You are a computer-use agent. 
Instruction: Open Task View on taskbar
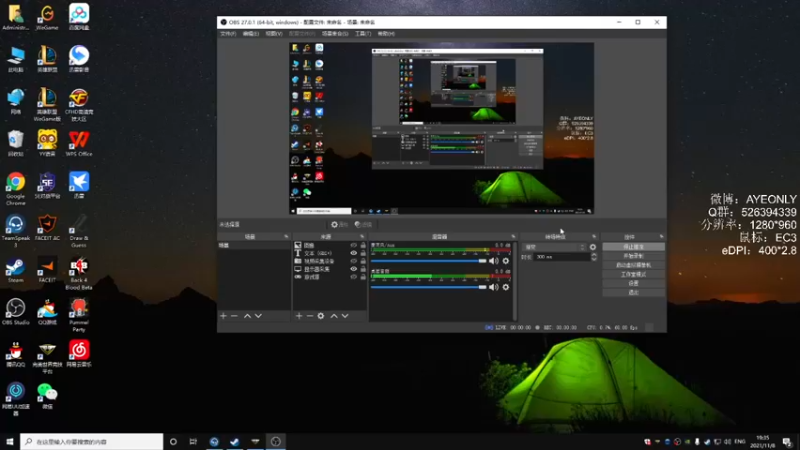(x=193, y=441)
